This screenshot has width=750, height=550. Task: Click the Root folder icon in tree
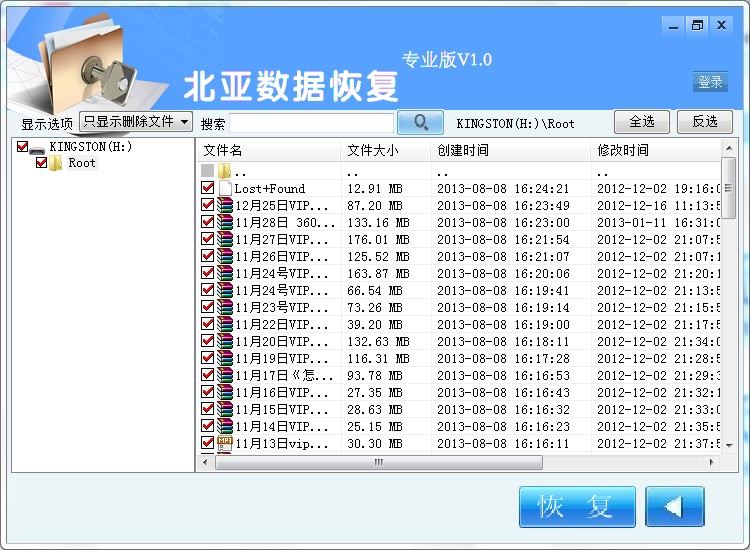56,163
